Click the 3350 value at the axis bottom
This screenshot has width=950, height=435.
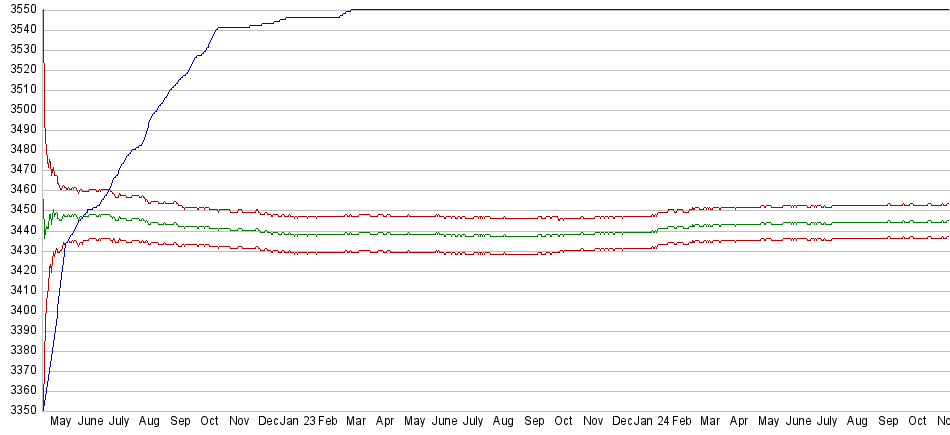[19, 410]
